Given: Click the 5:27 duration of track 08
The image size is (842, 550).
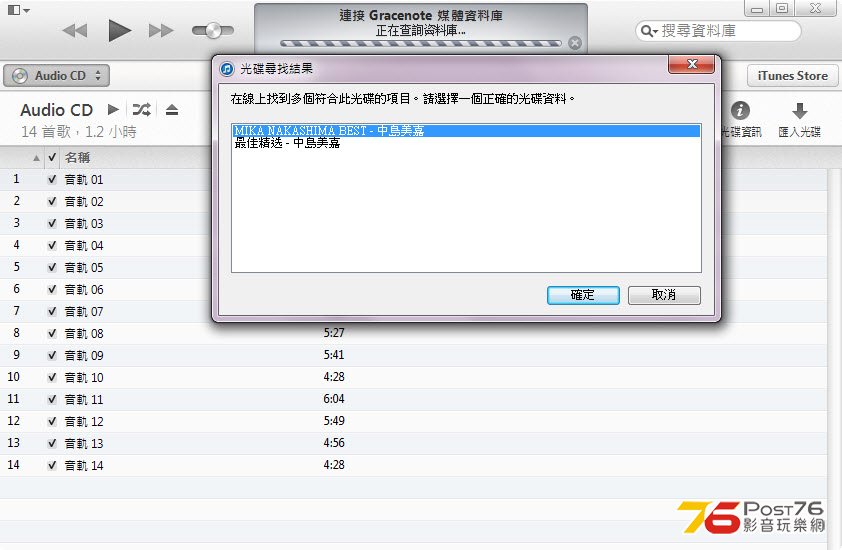Looking at the screenshot, I should click(333, 333).
